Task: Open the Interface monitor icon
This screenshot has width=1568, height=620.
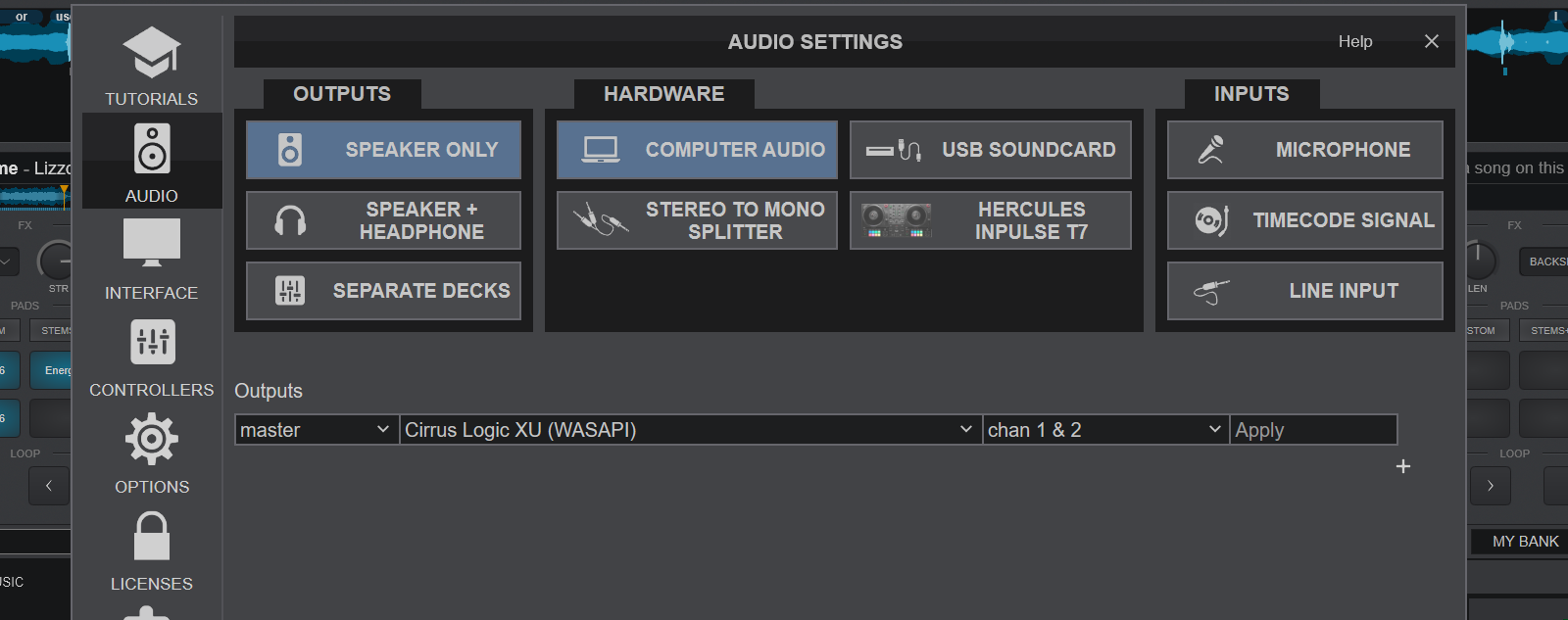Action: point(152,243)
